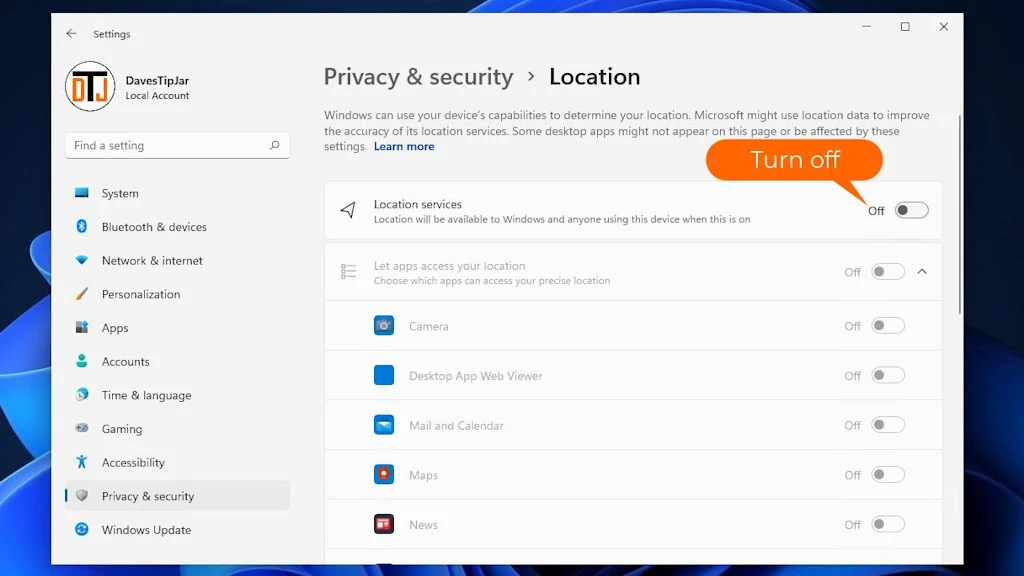The width and height of the screenshot is (1024, 576).
Task: Click the Location breadcrumb title
Action: point(594,76)
